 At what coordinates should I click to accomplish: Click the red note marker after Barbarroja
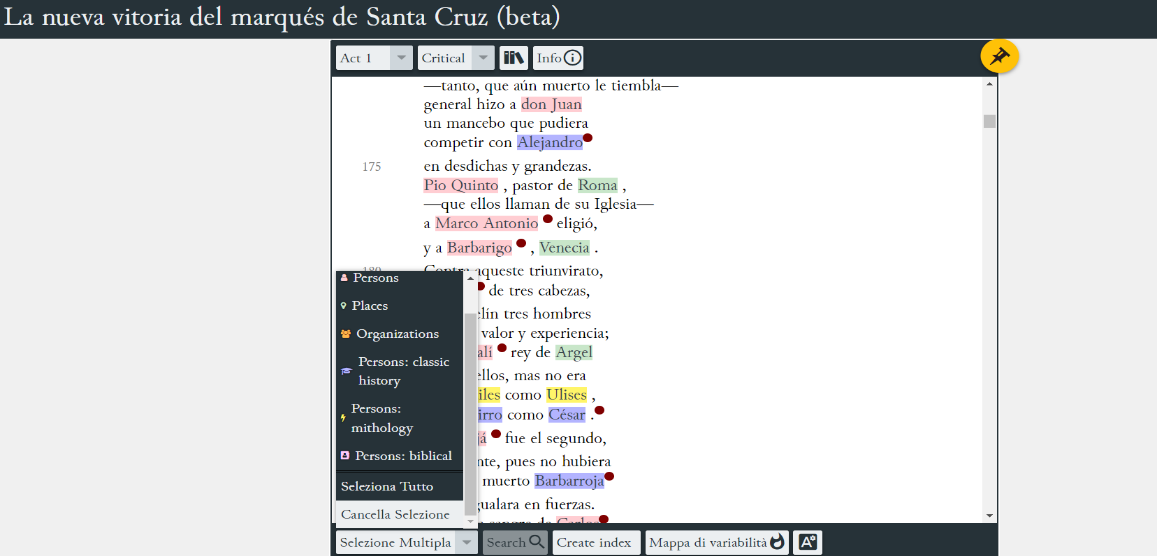[609, 477]
